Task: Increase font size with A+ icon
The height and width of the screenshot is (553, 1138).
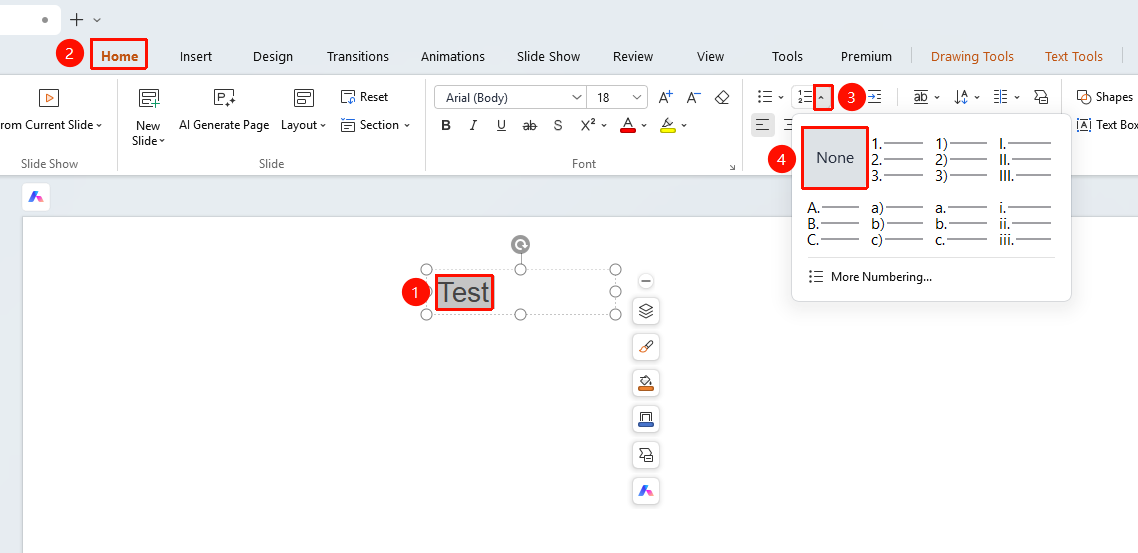Action: pos(666,97)
